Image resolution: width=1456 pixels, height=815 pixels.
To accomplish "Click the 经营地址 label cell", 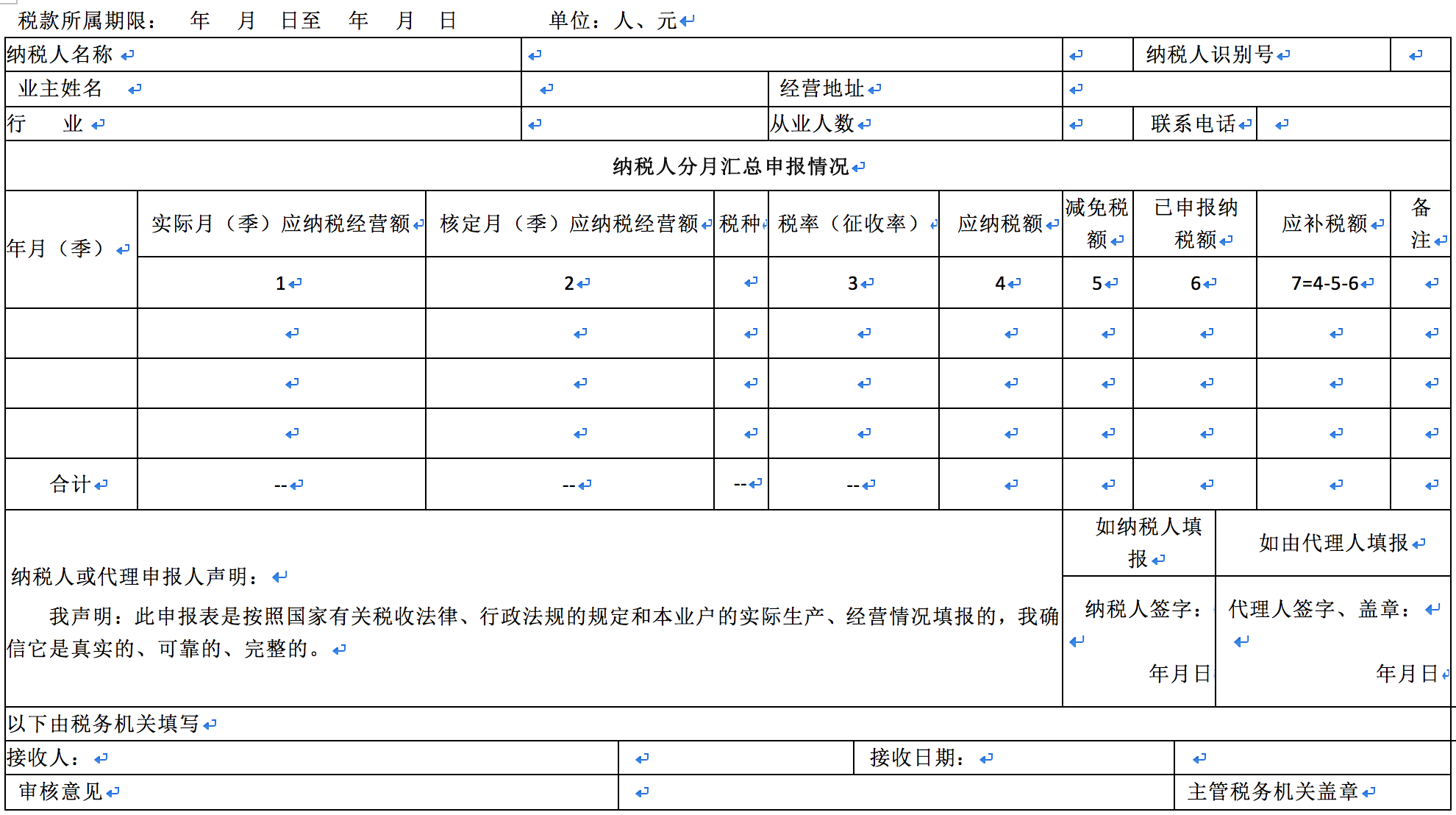I will 916,89.
